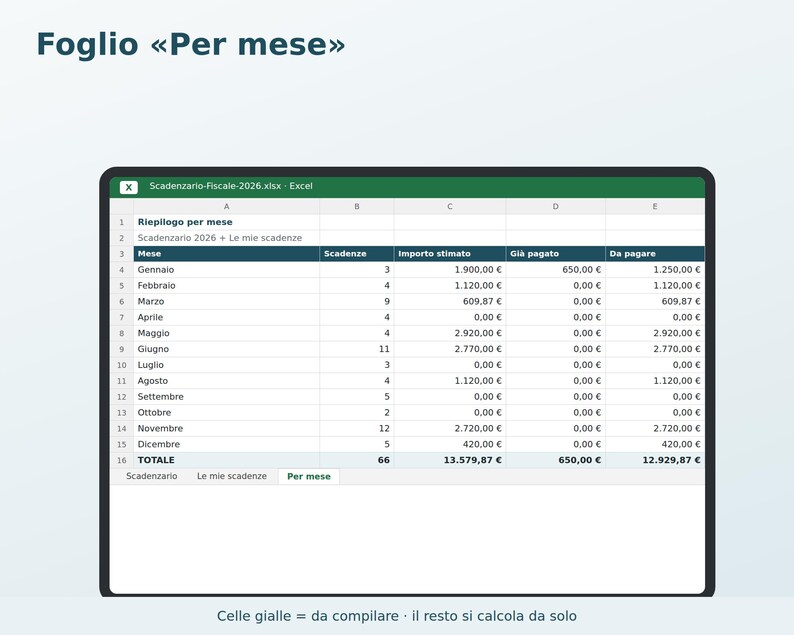794x635 pixels.
Task: Select the Settembre cell
Action: pyautogui.click(x=226, y=396)
